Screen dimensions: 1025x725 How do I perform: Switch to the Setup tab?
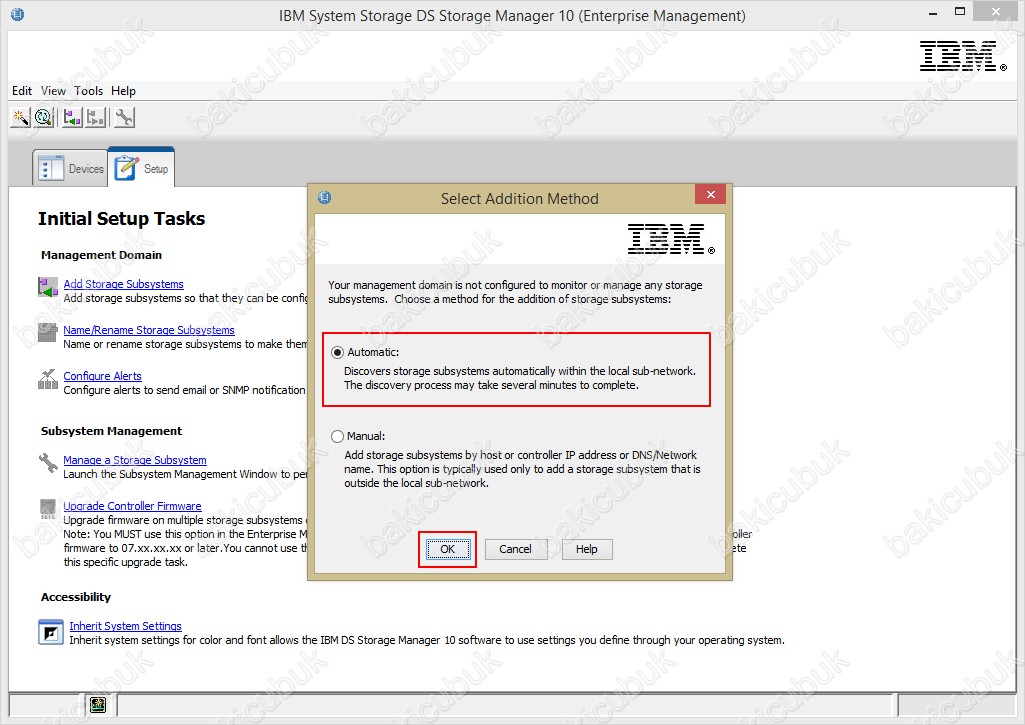click(x=141, y=168)
